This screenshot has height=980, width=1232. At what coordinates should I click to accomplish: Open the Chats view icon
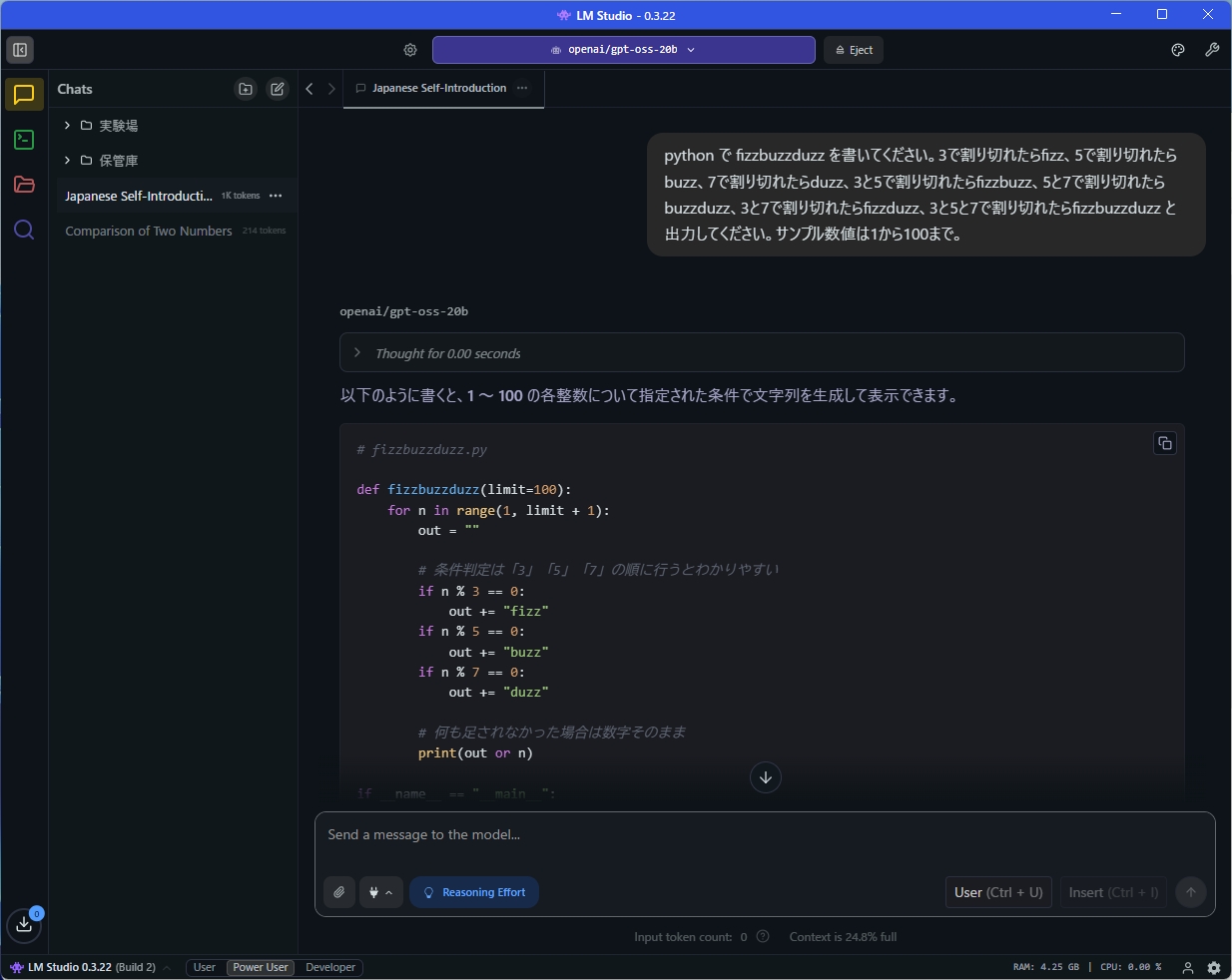click(24, 95)
